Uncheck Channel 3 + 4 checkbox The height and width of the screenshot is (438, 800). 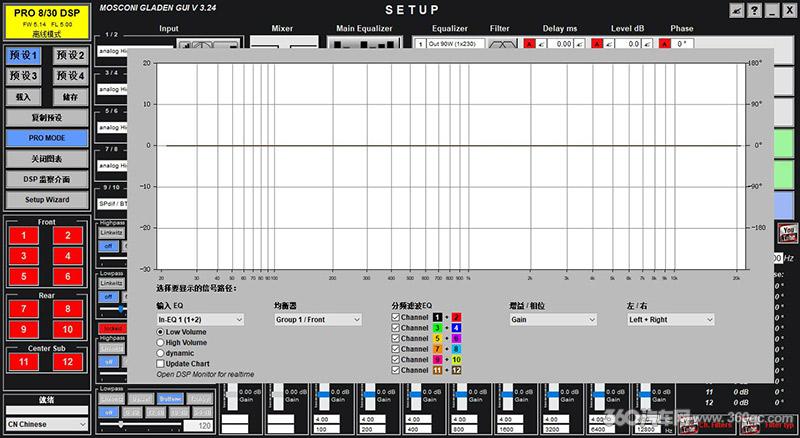tap(395, 328)
